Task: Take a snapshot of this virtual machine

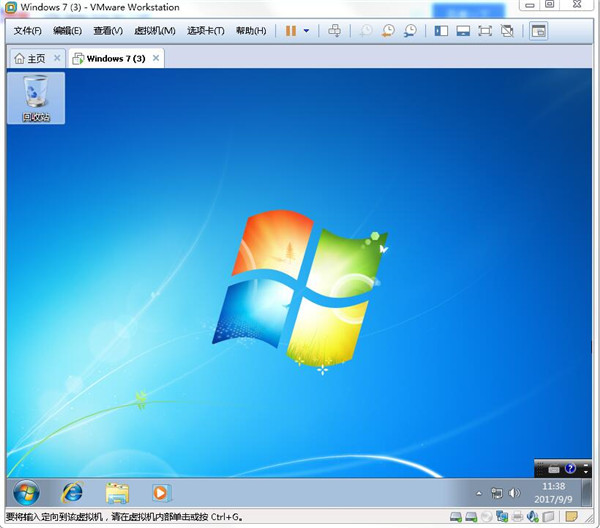Action: click(x=366, y=31)
